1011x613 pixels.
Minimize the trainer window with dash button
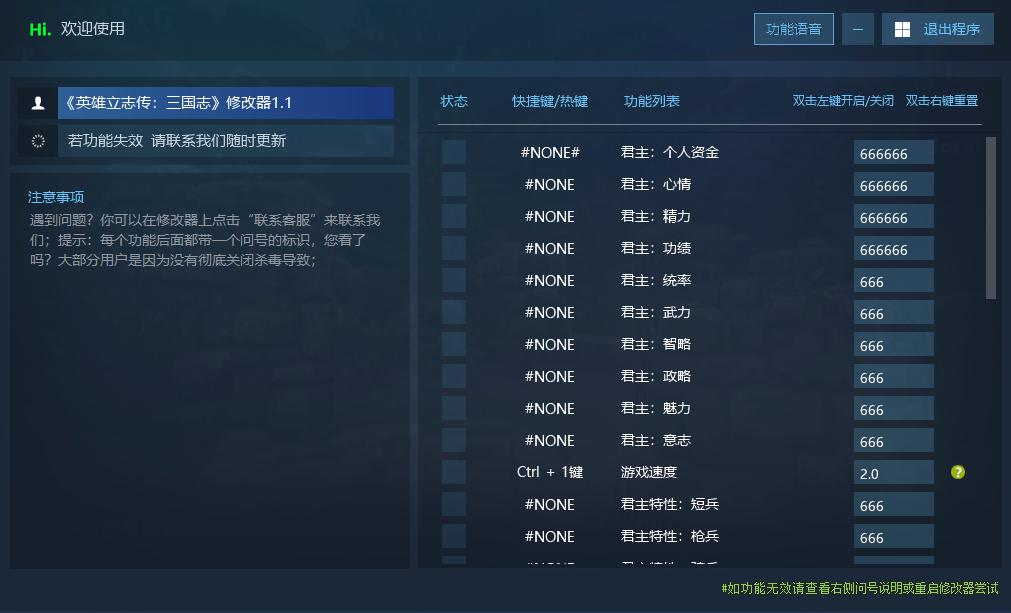[x=858, y=29]
